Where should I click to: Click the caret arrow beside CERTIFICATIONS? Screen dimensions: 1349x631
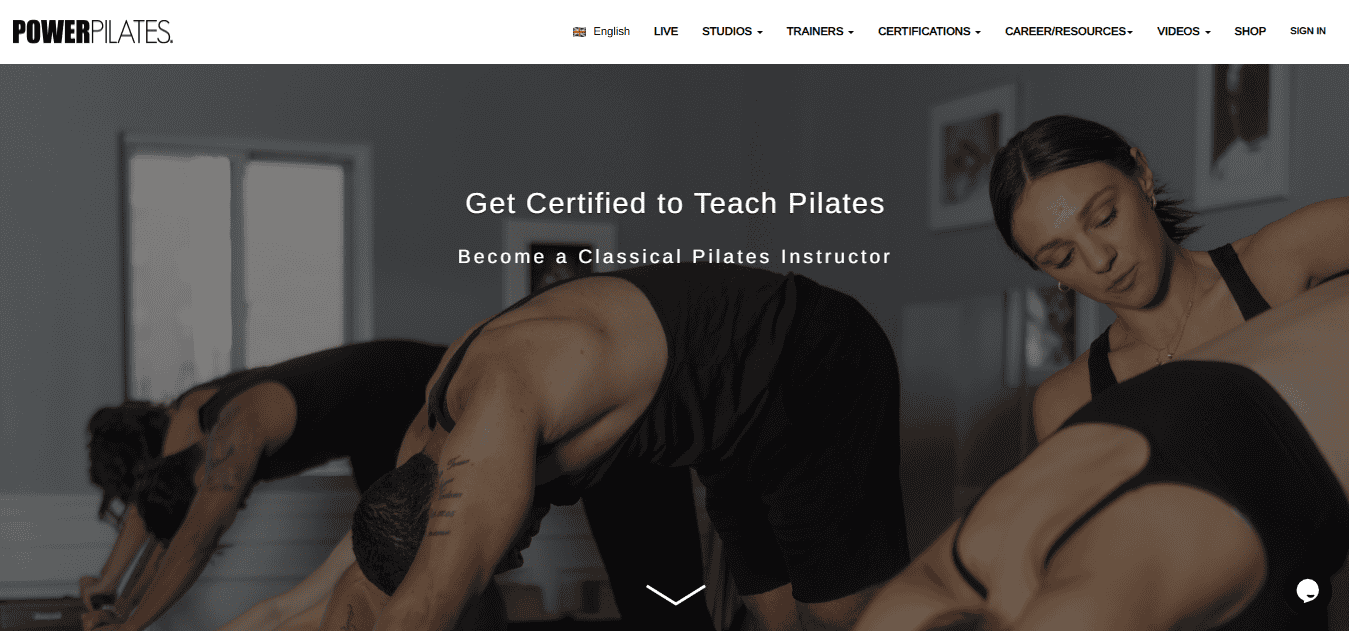click(x=978, y=33)
